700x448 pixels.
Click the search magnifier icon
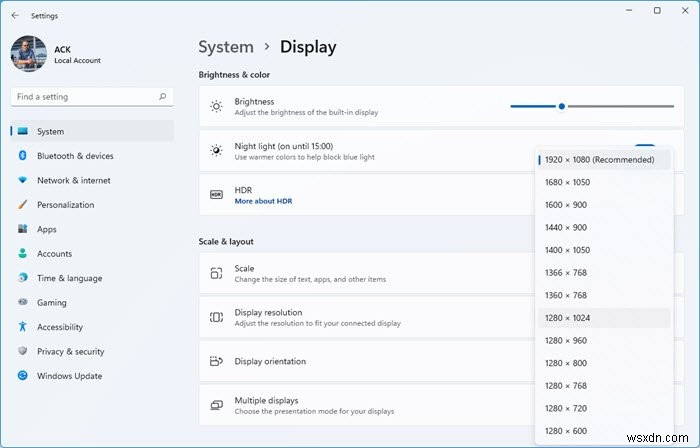pos(162,96)
